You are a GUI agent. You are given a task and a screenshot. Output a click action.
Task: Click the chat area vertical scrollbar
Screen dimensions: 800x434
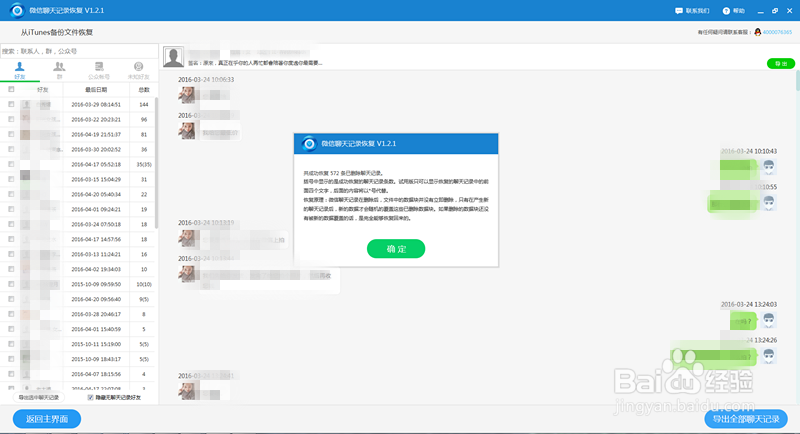click(797, 81)
